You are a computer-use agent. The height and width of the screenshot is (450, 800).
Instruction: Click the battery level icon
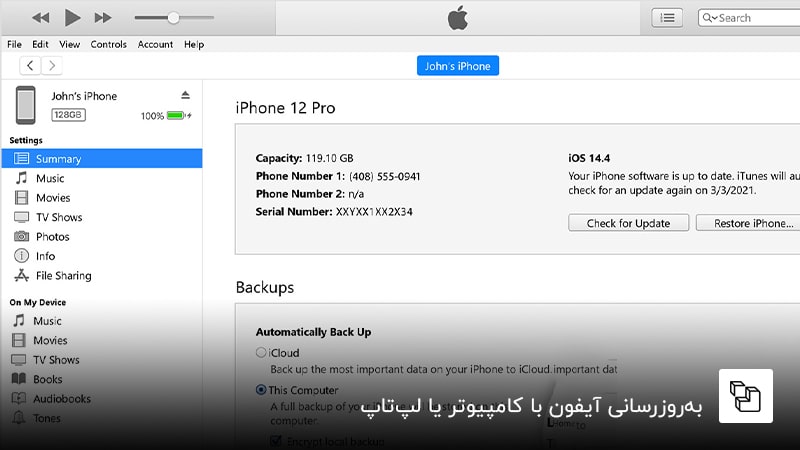point(178,115)
